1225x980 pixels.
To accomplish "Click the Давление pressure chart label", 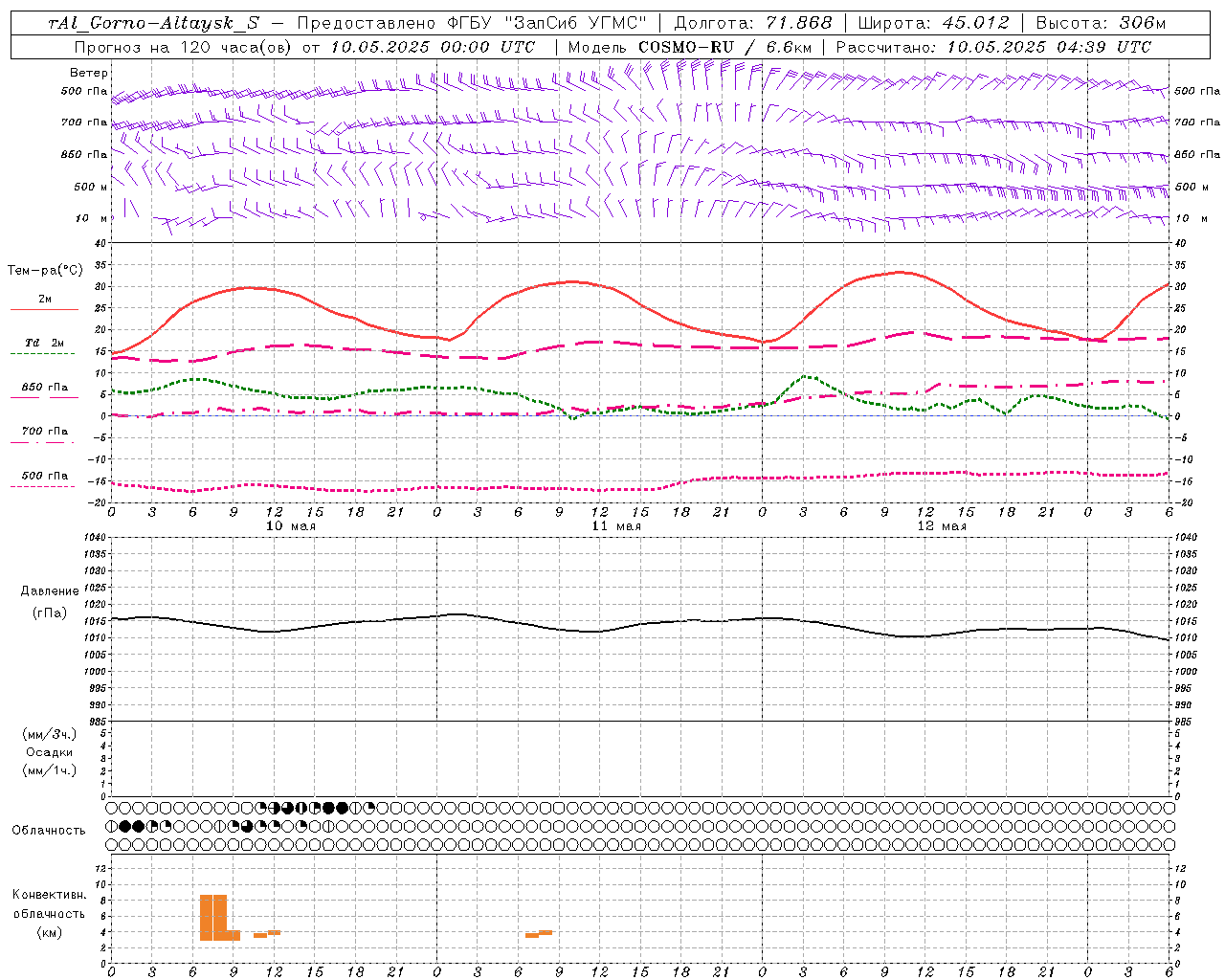I will click(x=50, y=591).
